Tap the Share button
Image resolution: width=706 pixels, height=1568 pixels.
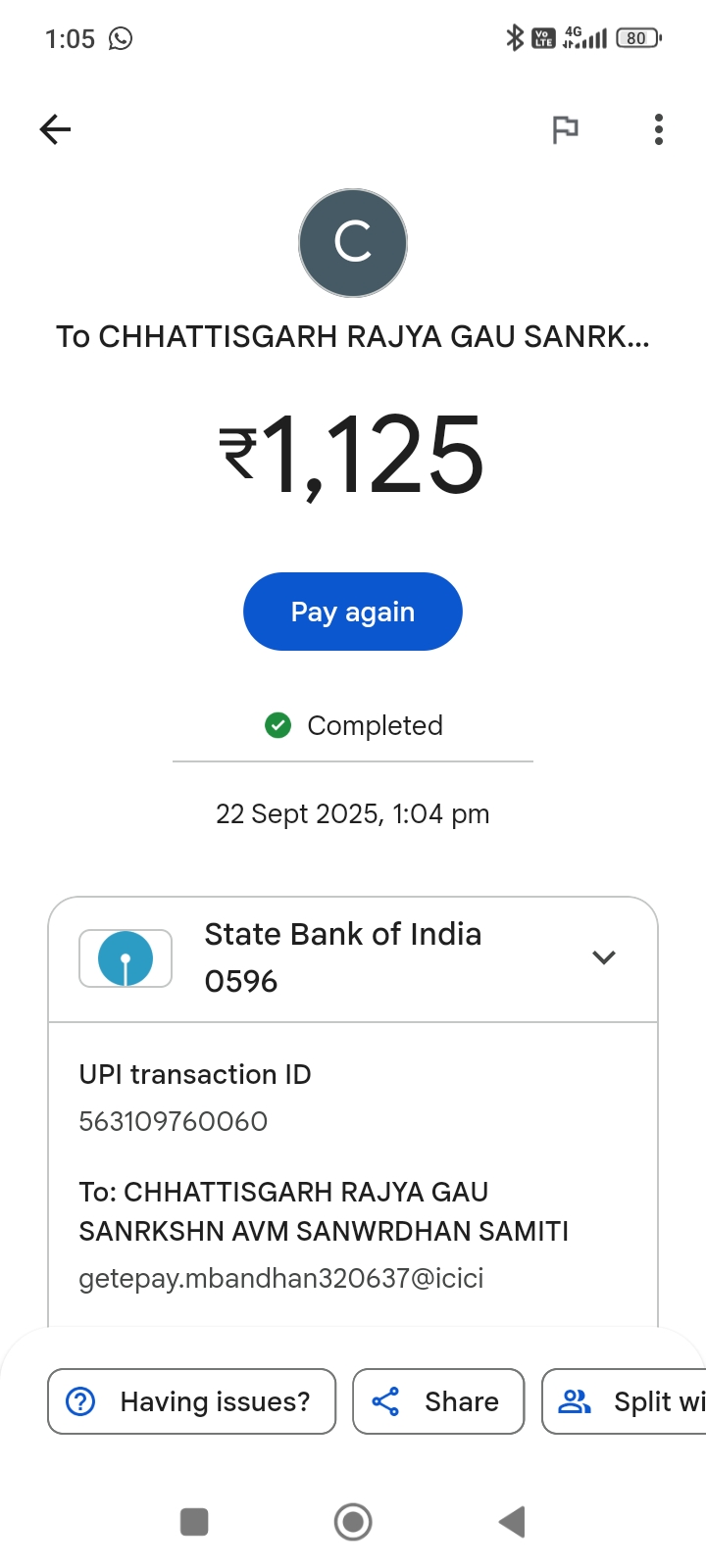point(438,1401)
